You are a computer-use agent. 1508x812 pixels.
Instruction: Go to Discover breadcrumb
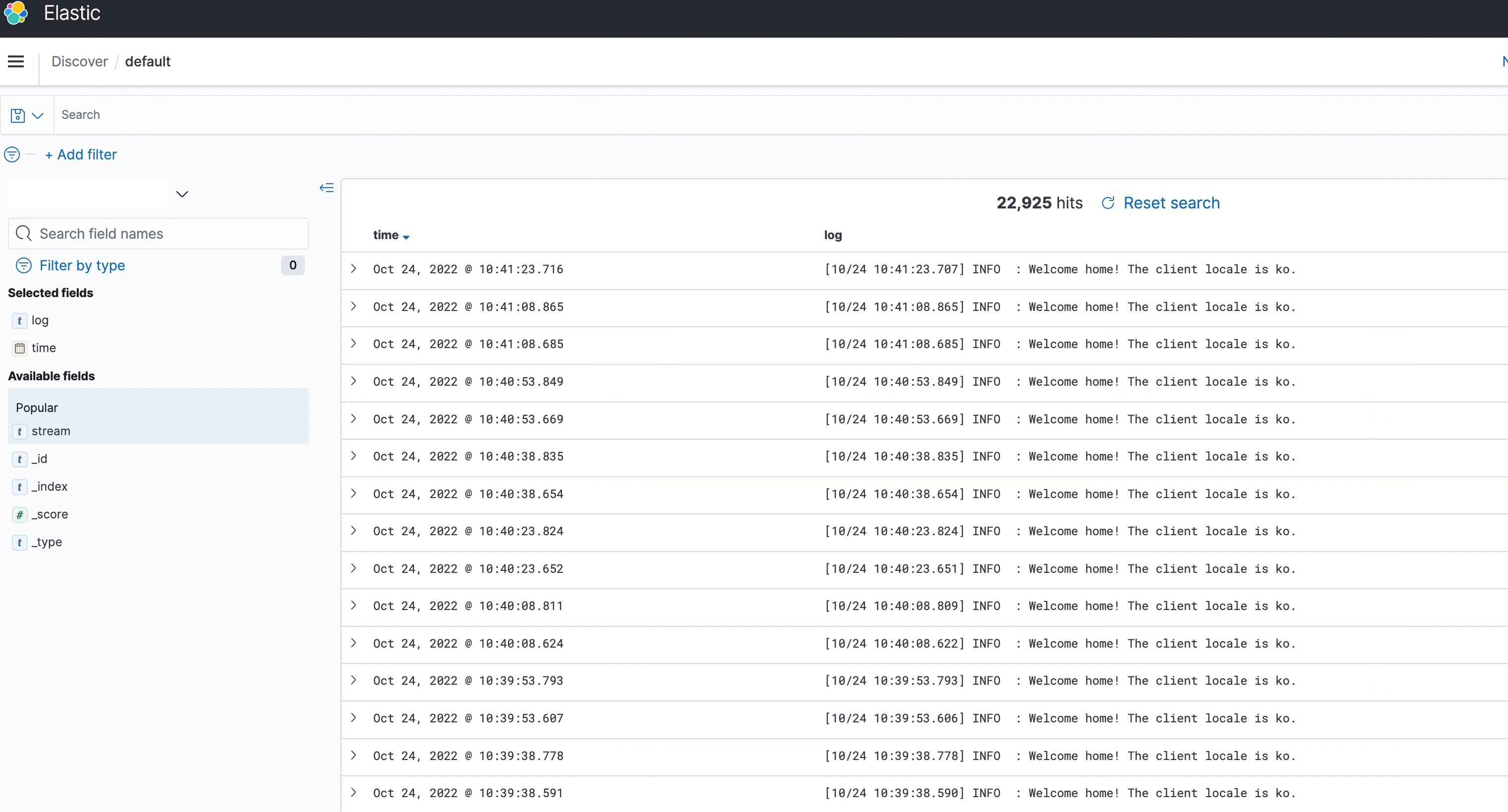point(79,62)
